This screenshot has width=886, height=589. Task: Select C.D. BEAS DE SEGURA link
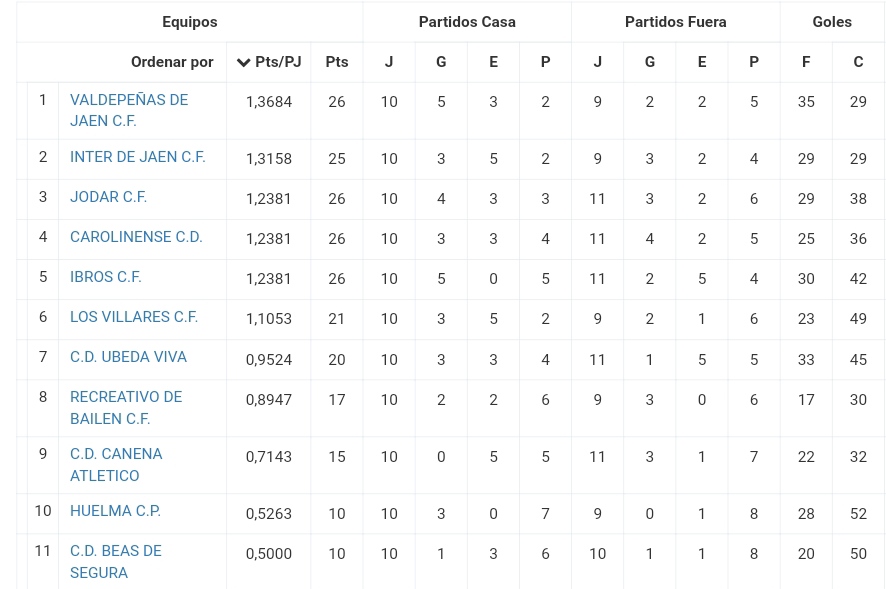(x=116, y=562)
